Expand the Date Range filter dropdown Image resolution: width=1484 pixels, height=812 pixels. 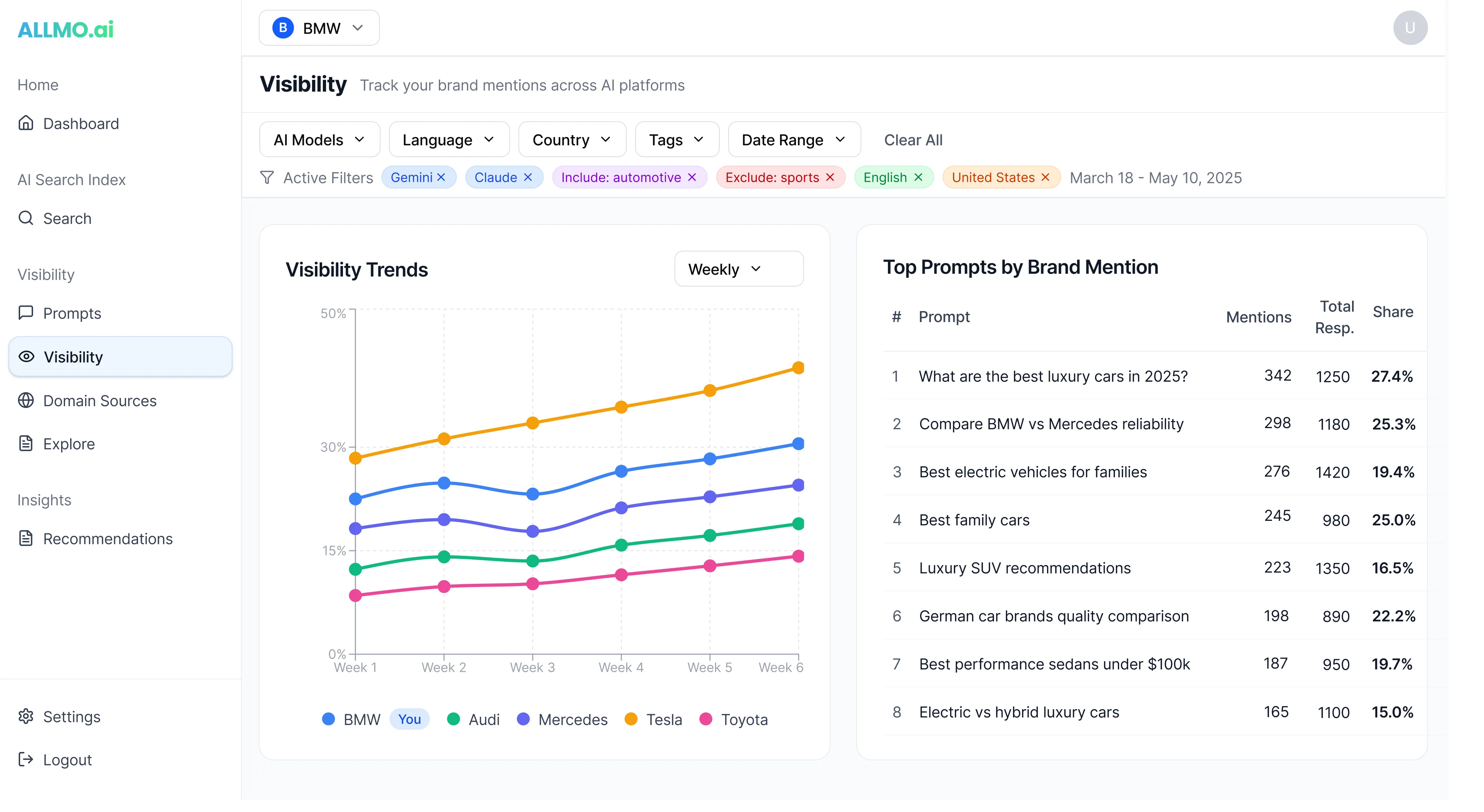point(794,139)
